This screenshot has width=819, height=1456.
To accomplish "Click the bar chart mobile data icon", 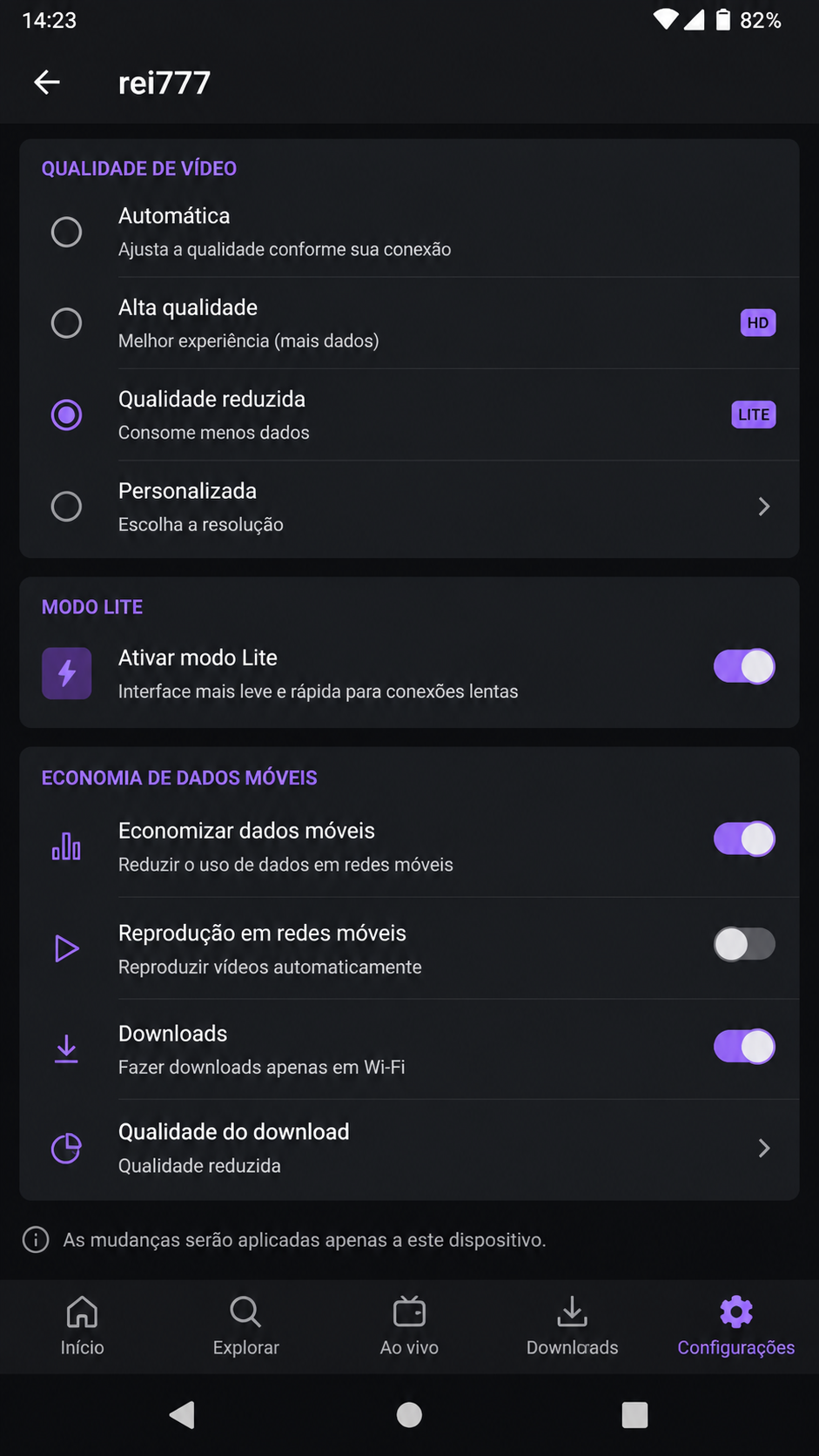I will pyautogui.click(x=66, y=846).
